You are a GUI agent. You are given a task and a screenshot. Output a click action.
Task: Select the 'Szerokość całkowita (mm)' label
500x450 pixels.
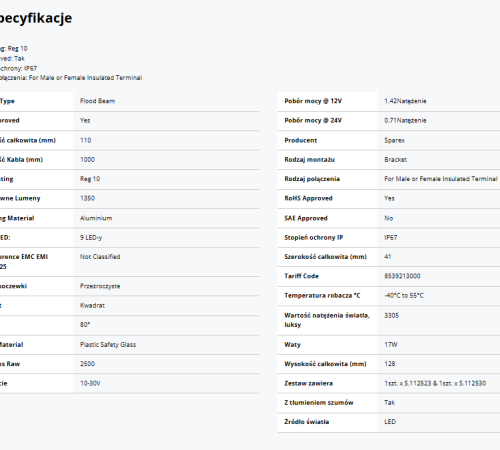coord(325,257)
